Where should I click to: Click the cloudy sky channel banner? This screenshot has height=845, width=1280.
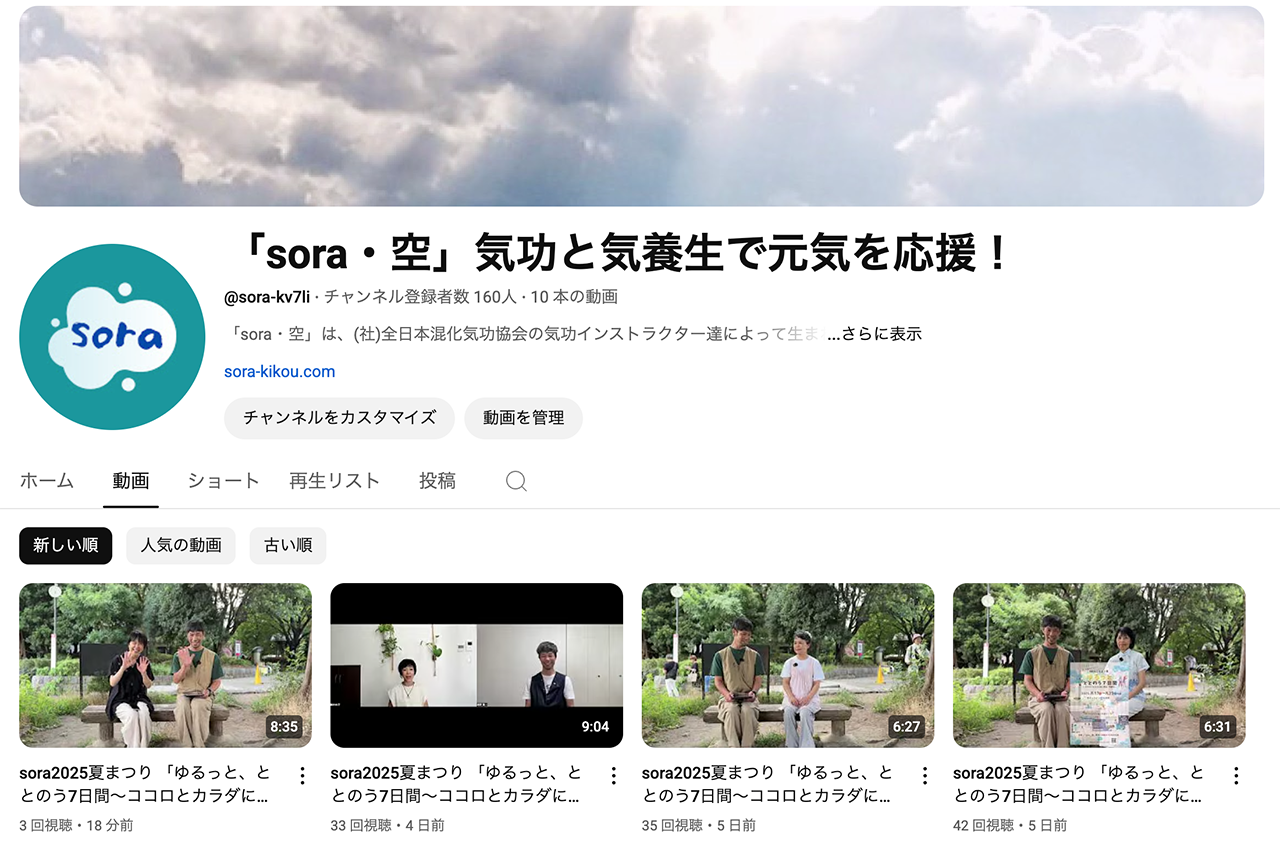point(642,106)
